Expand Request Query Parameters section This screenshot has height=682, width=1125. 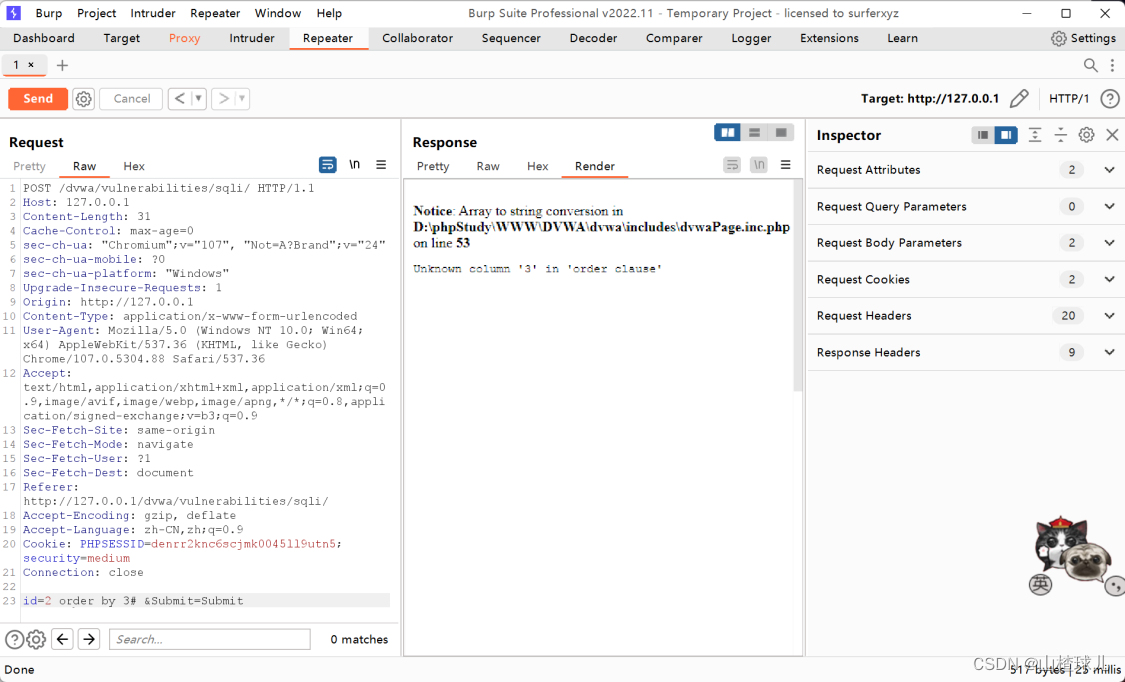click(966, 207)
